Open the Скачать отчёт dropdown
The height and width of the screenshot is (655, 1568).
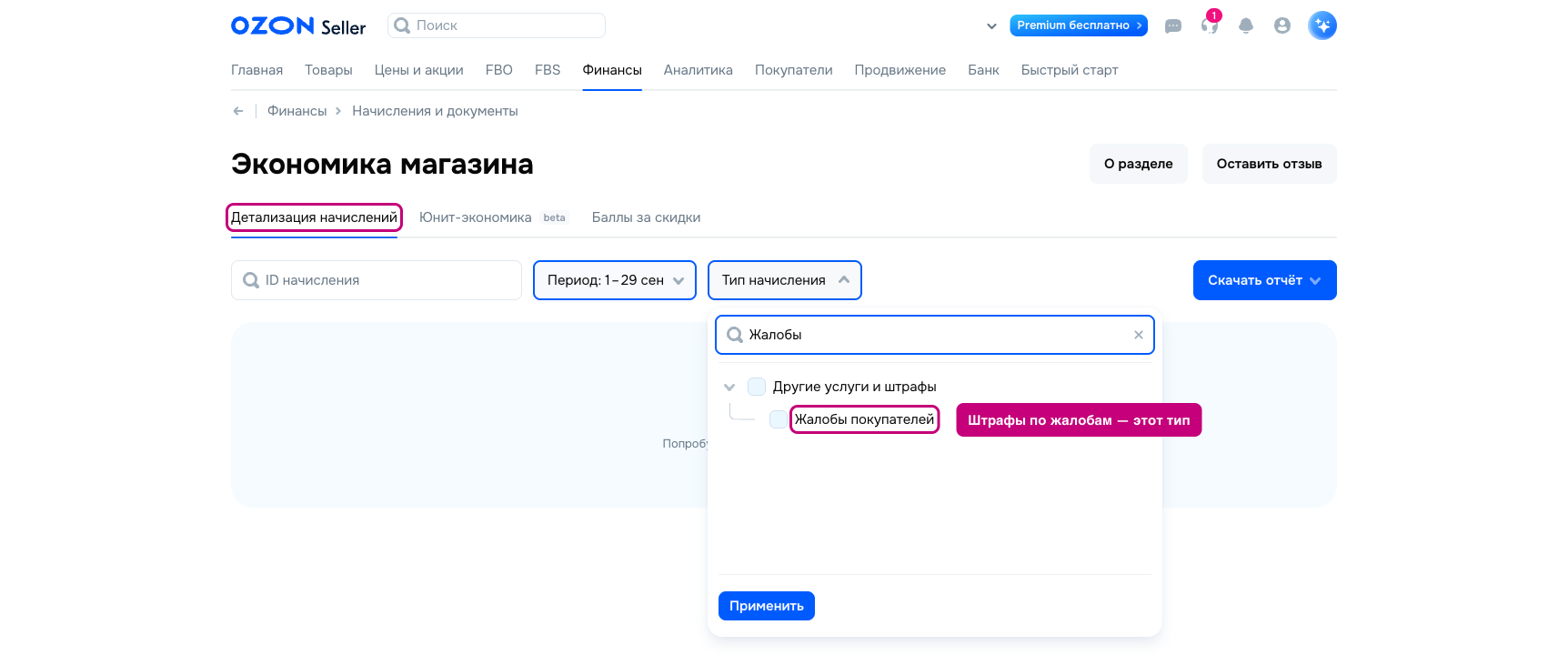(1265, 280)
